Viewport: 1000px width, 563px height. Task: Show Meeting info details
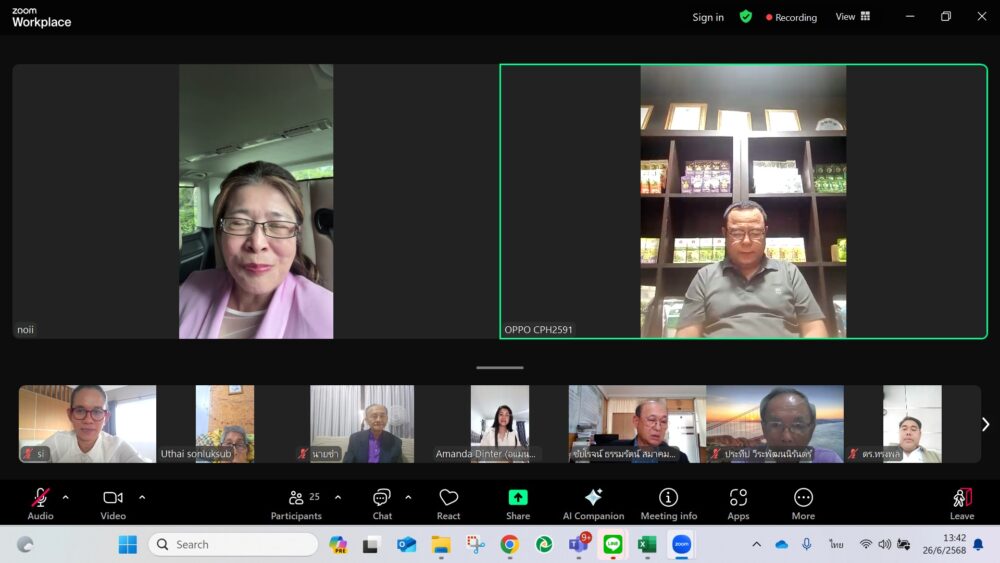click(668, 503)
